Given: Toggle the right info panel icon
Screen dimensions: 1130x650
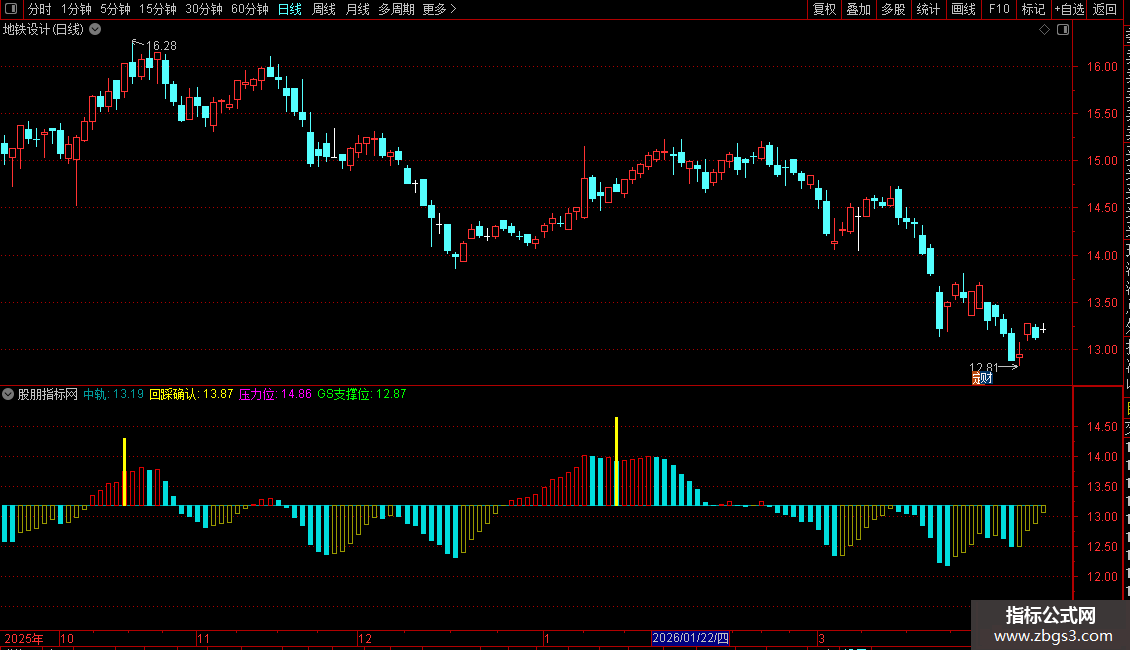Looking at the screenshot, I should (1063, 30).
